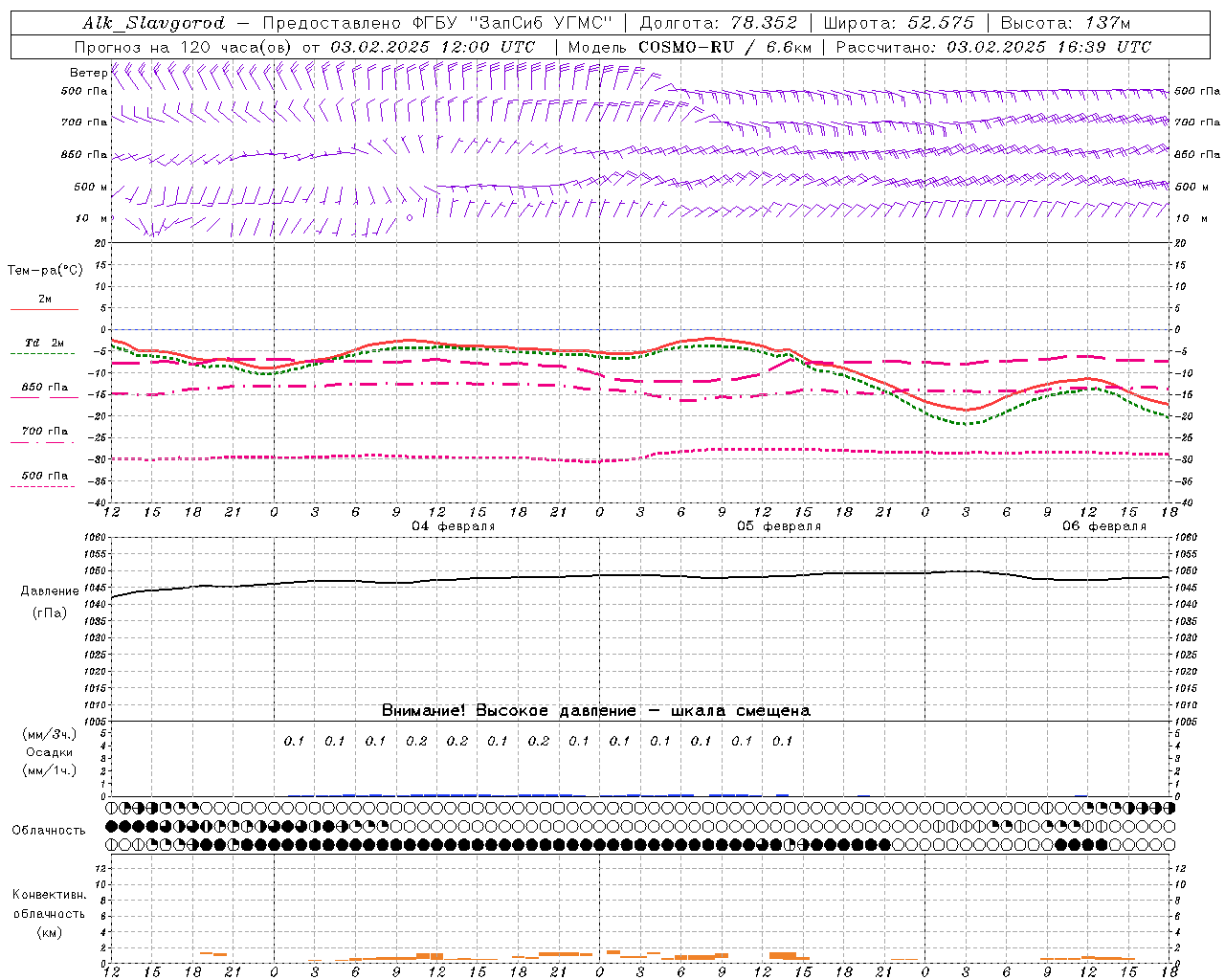Click the 'Облачность' cloudiness row label

point(49,831)
